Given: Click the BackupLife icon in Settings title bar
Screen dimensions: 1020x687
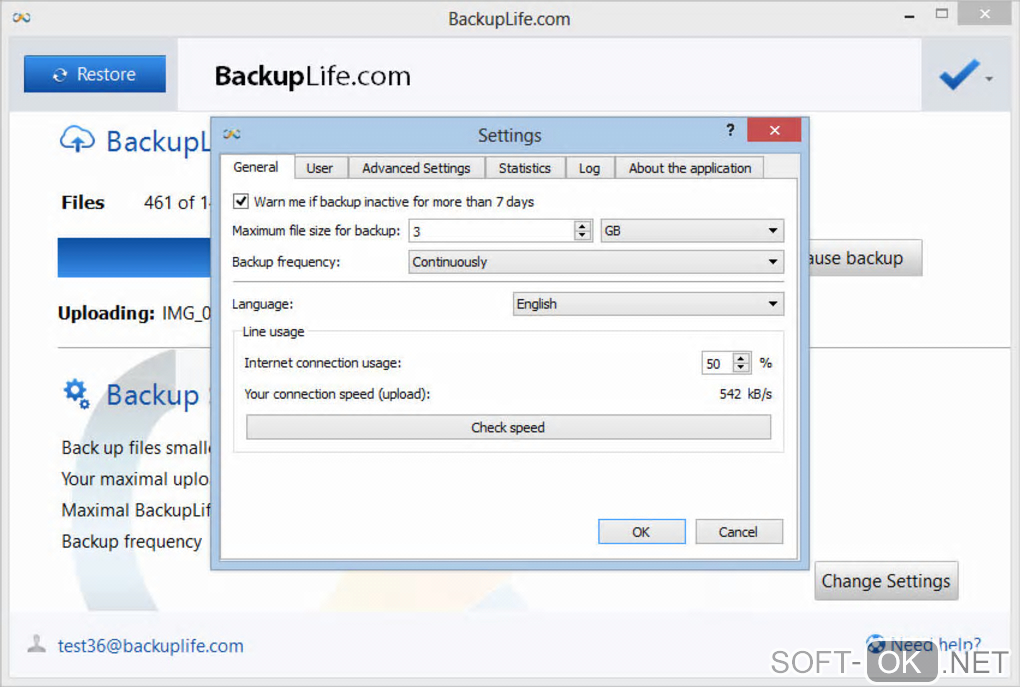Looking at the screenshot, I should [232, 134].
